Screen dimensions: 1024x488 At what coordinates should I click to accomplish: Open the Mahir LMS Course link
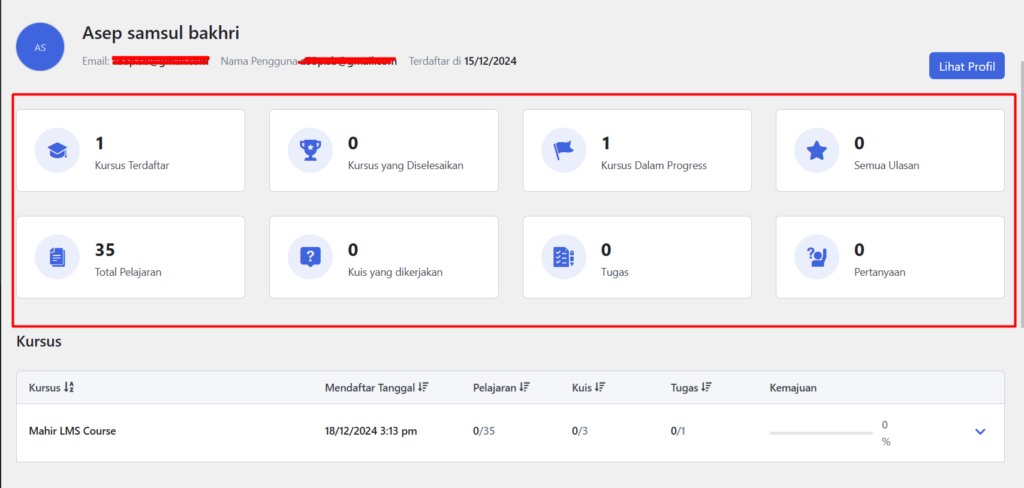[72, 431]
